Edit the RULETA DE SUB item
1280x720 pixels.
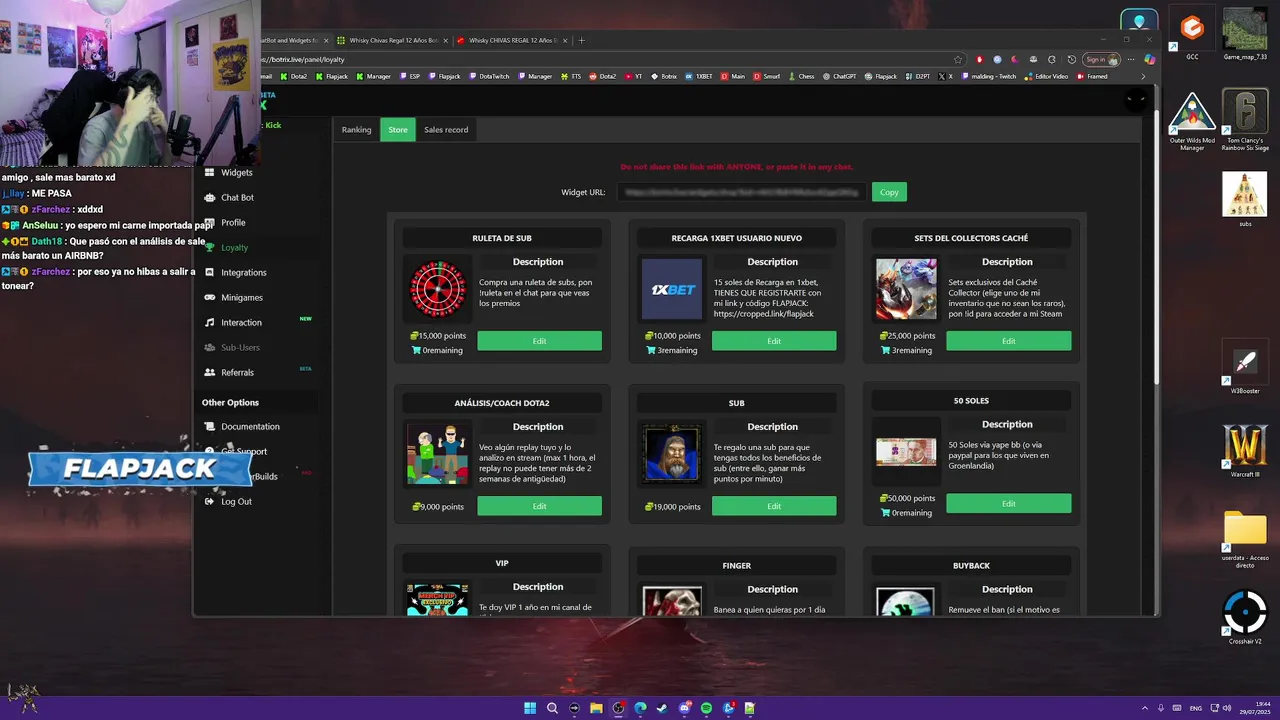pyautogui.click(x=539, y=341)
